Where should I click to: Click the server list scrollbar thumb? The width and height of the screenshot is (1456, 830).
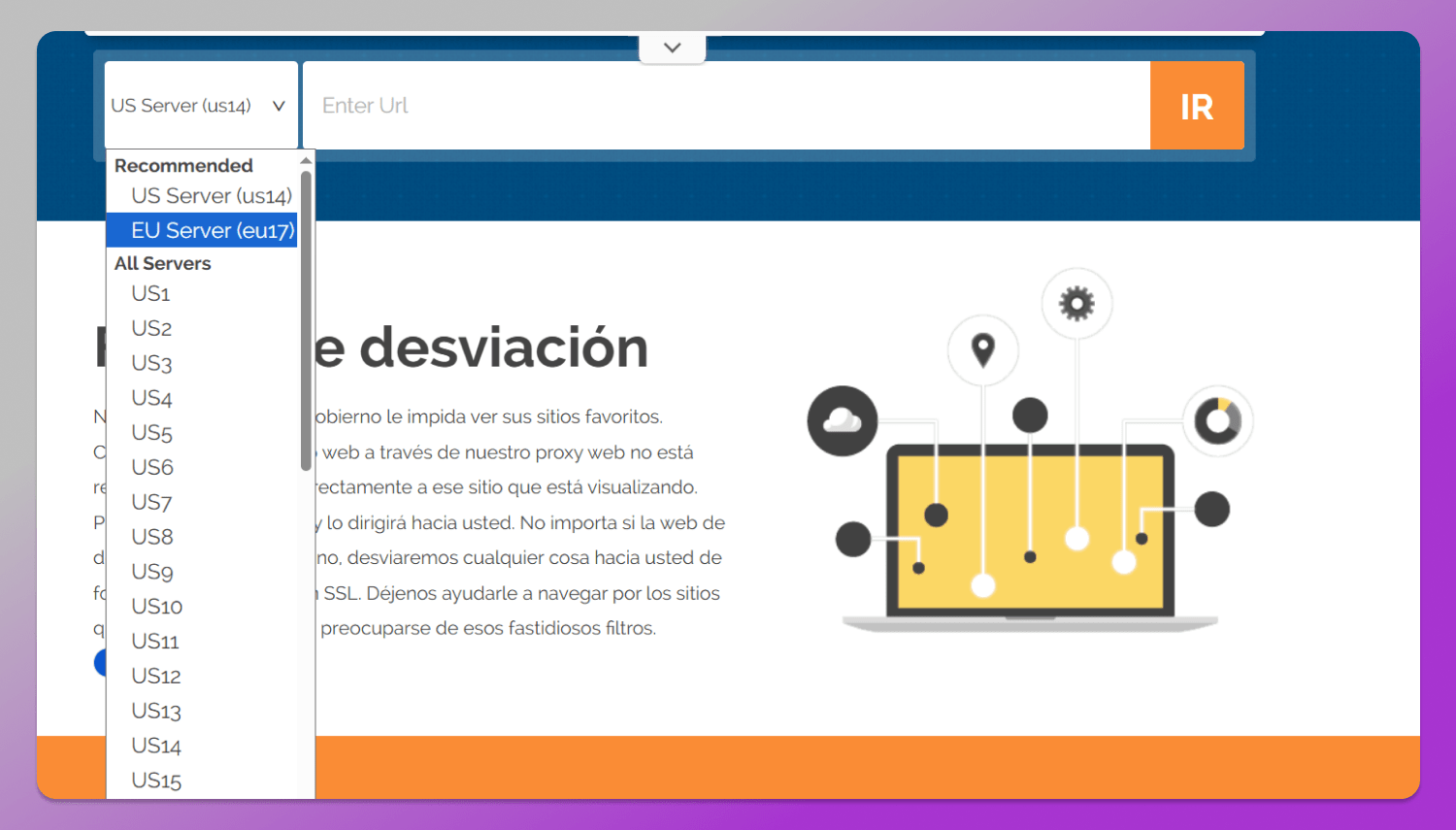pyautogui.click(x=306, y=320)
